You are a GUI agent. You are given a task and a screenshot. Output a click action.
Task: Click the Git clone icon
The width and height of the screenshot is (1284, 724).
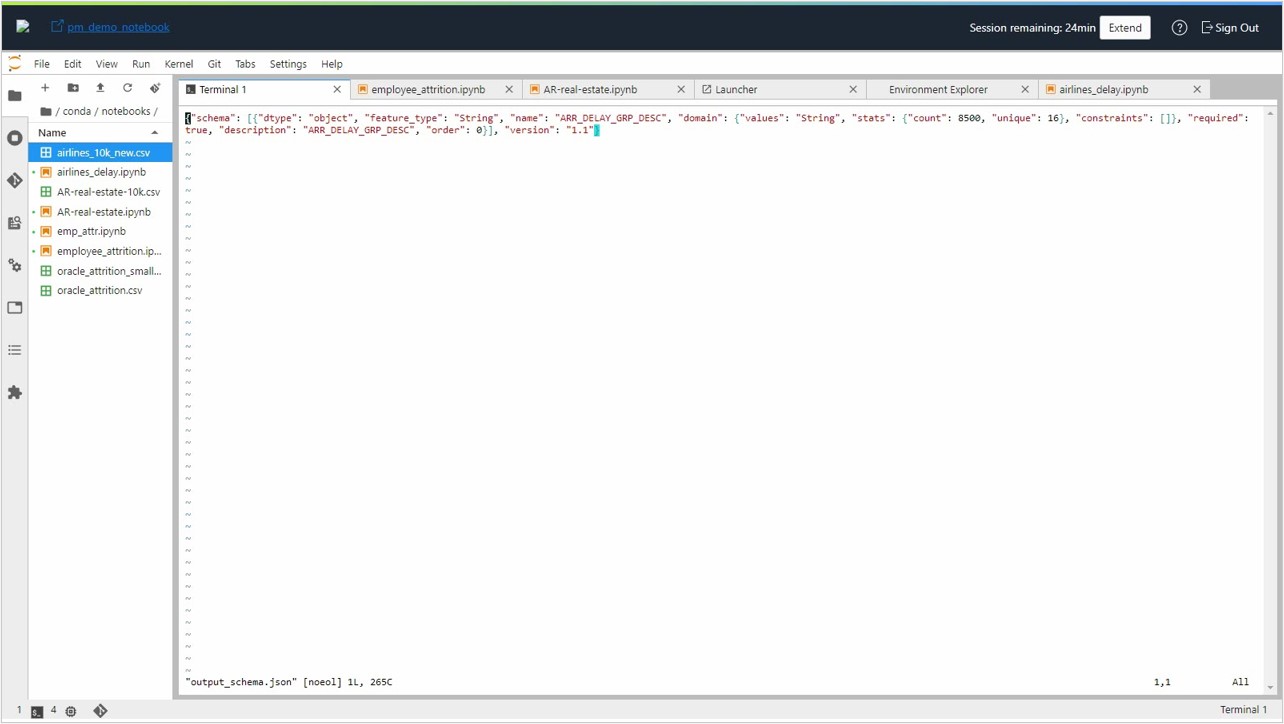click(155, 88)
